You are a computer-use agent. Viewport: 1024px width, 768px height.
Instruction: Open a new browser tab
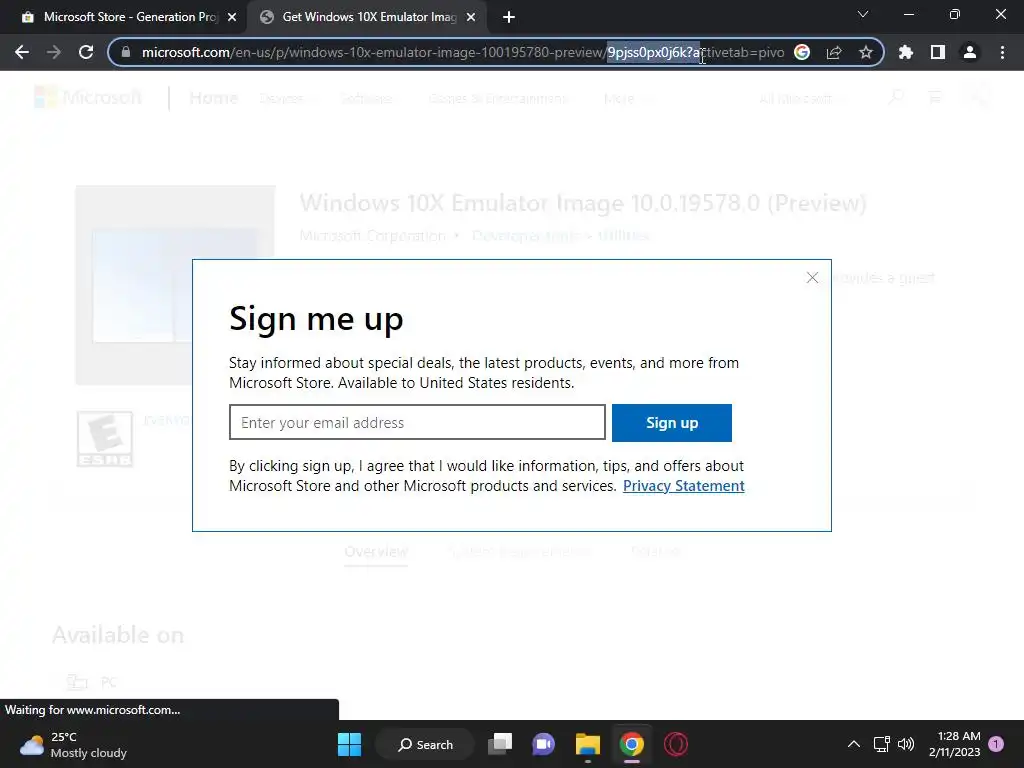pyautogui.click(x=509, y=17)
